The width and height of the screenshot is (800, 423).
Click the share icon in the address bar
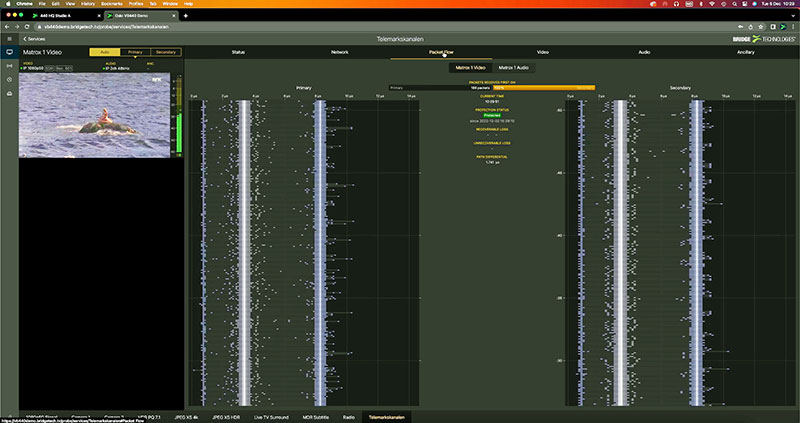751,27
